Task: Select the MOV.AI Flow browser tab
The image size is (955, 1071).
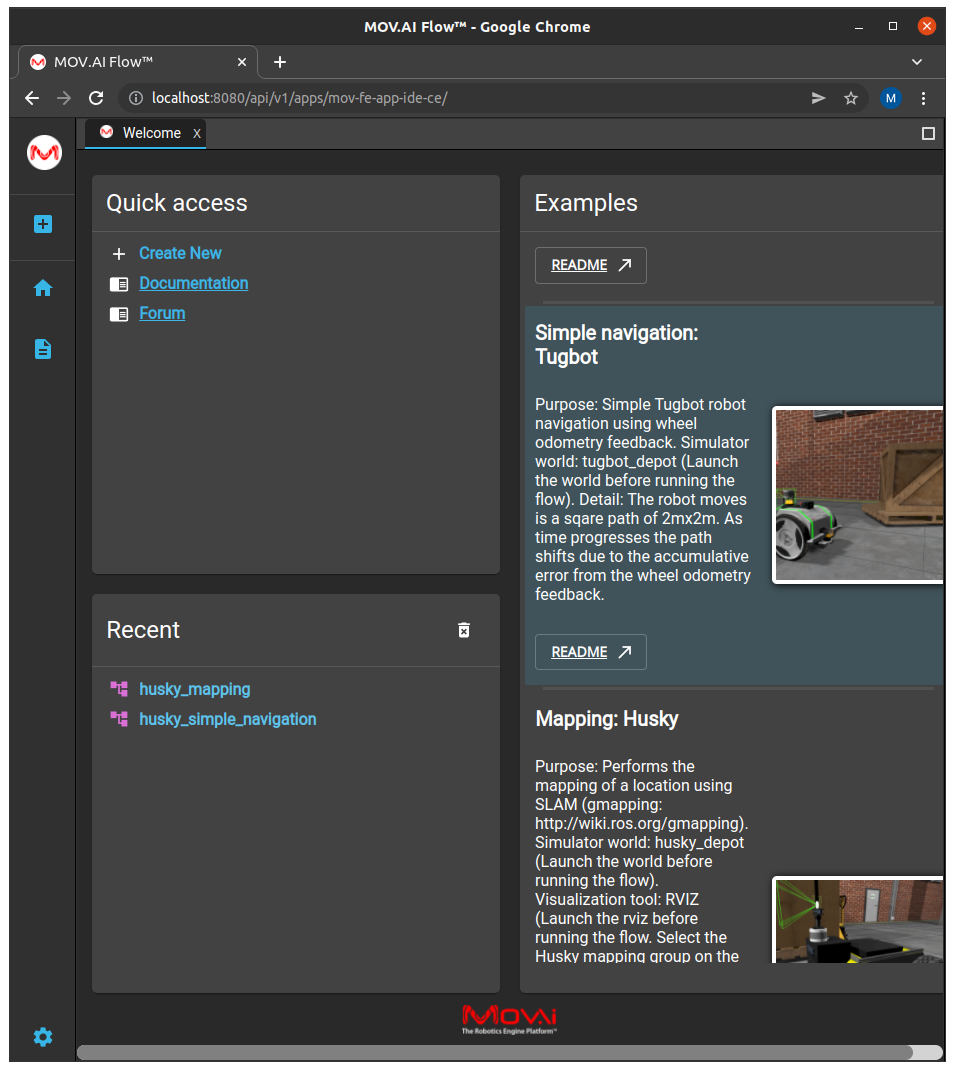Action: coord(137,62)
